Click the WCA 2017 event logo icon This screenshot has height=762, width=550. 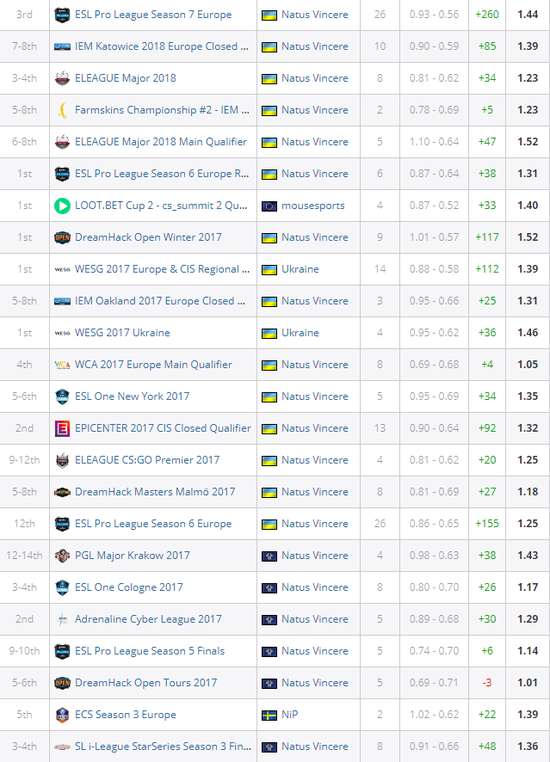pos(62,364)
